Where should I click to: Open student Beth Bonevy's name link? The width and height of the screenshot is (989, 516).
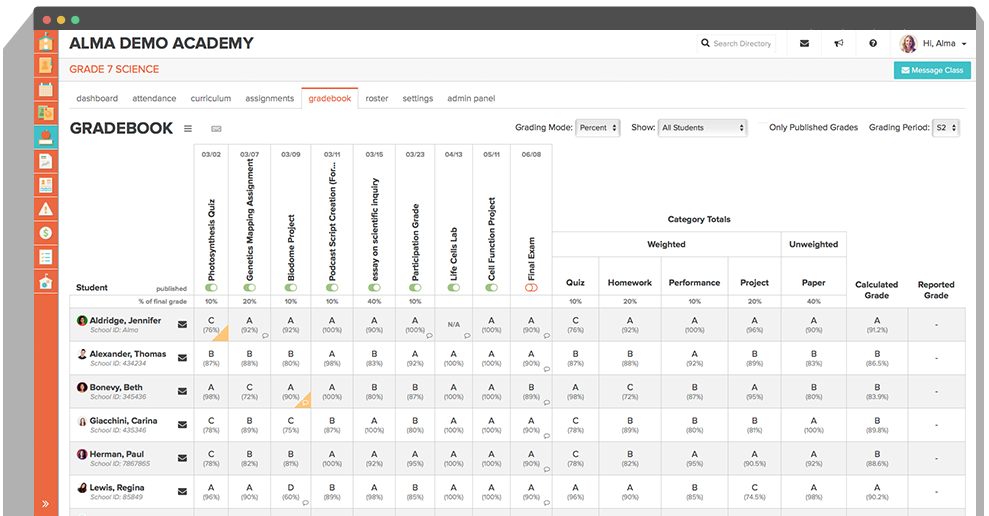coord(118,386)
